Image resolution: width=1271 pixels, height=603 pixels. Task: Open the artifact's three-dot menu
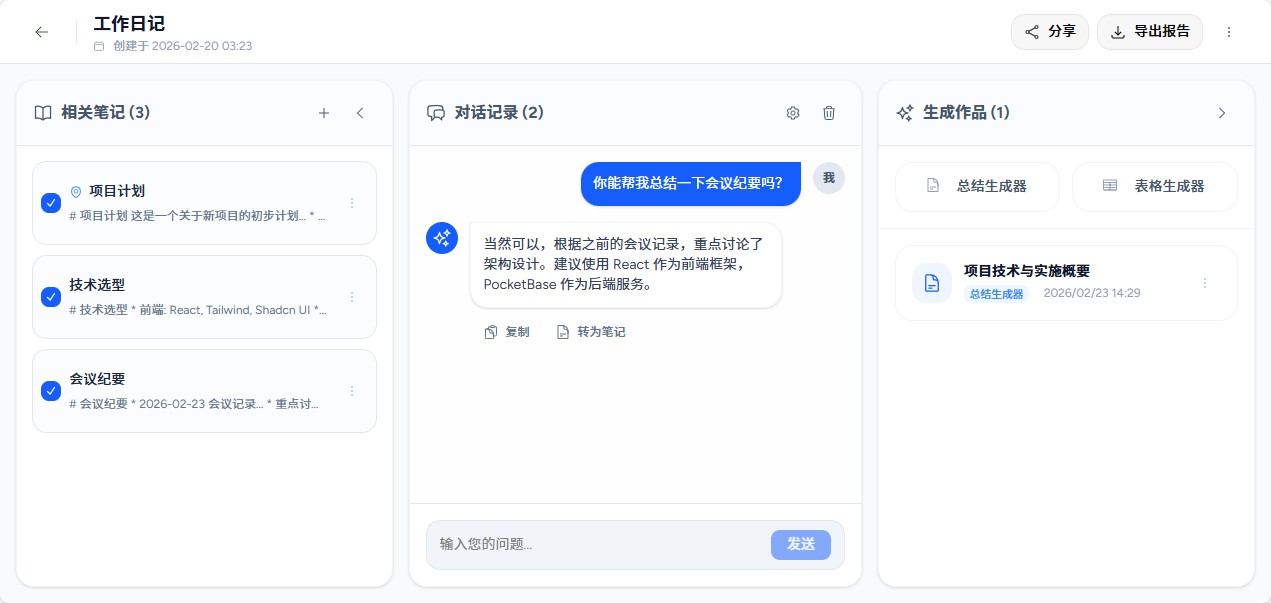click(1205, 283)
